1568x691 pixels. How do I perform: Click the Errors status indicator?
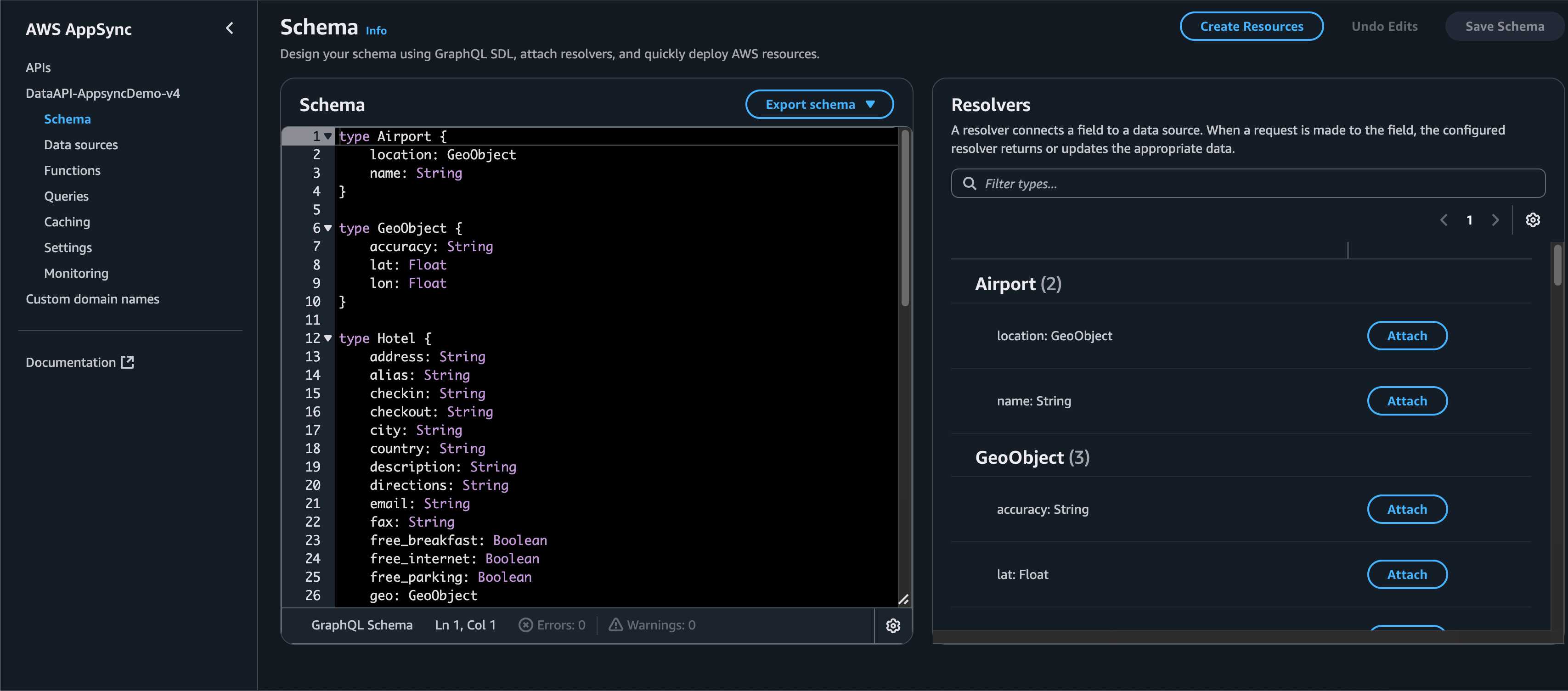[x=552, y=625]
